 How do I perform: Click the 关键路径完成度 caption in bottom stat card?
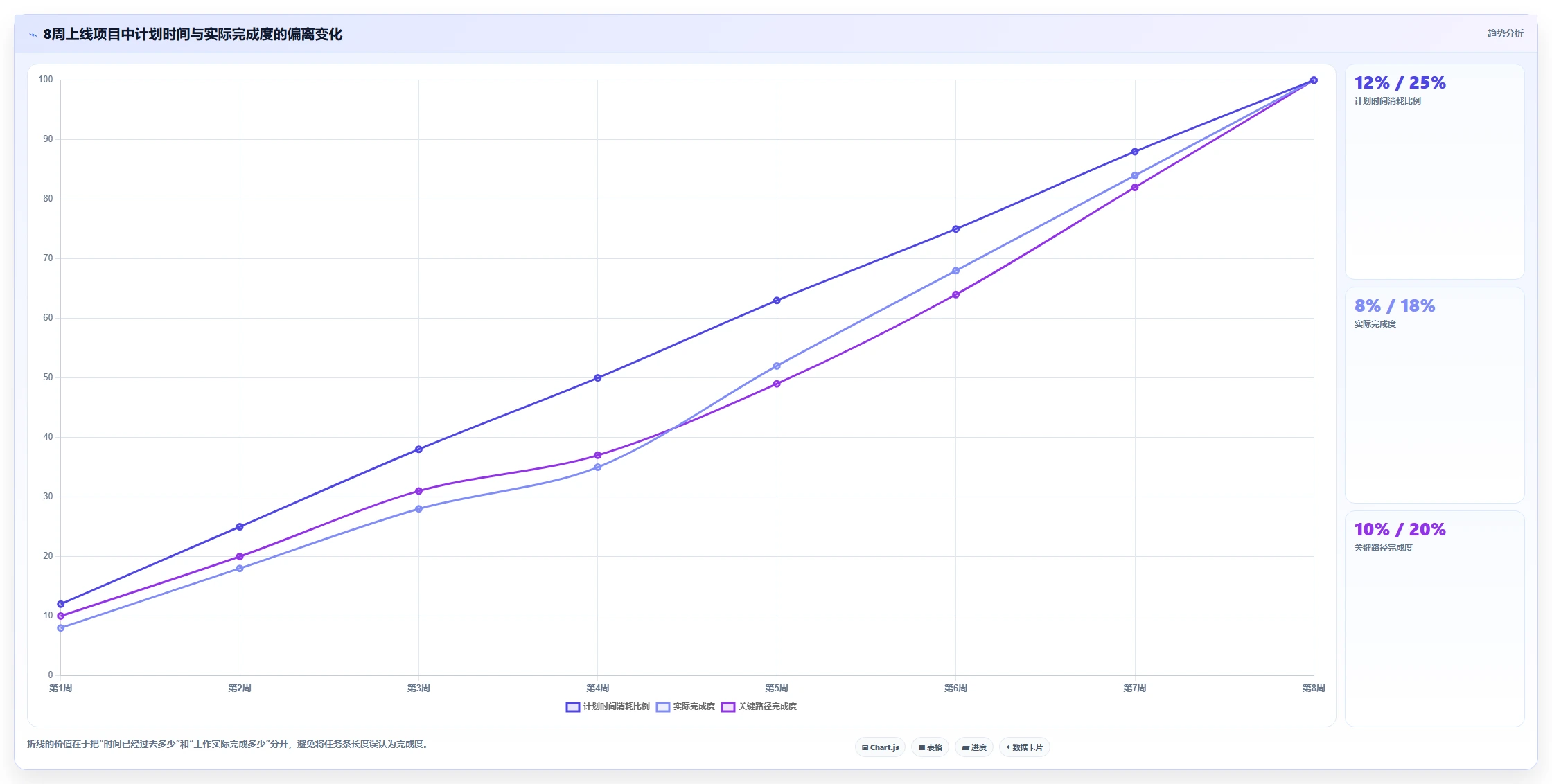pyautogui.click(x=1383, y=548)
